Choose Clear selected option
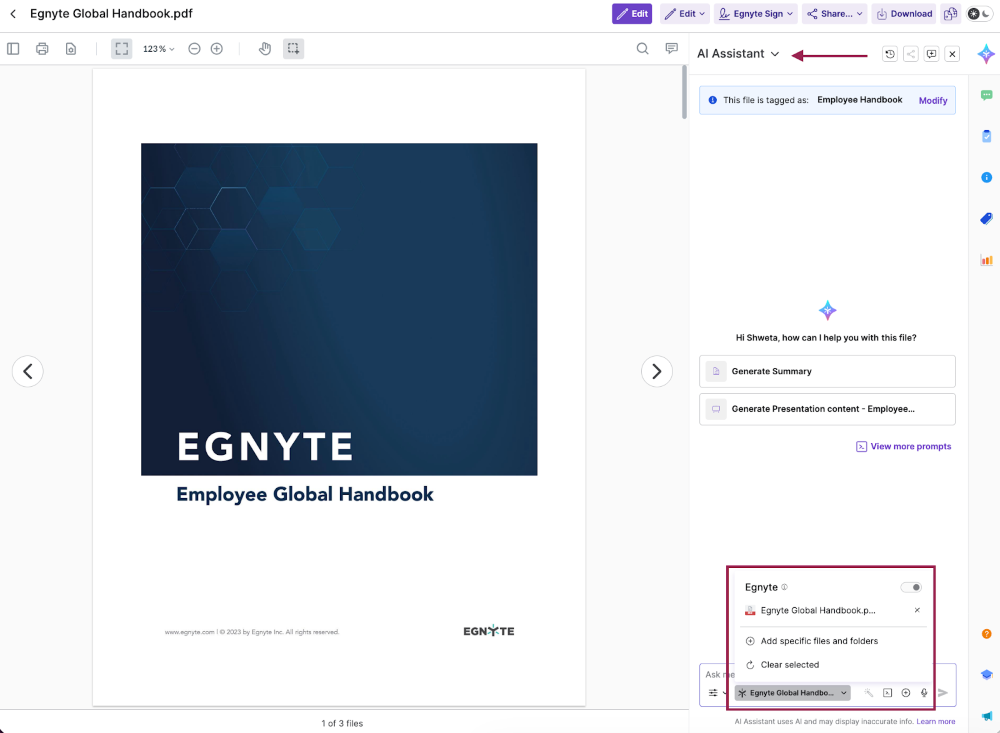 point(789,665)
